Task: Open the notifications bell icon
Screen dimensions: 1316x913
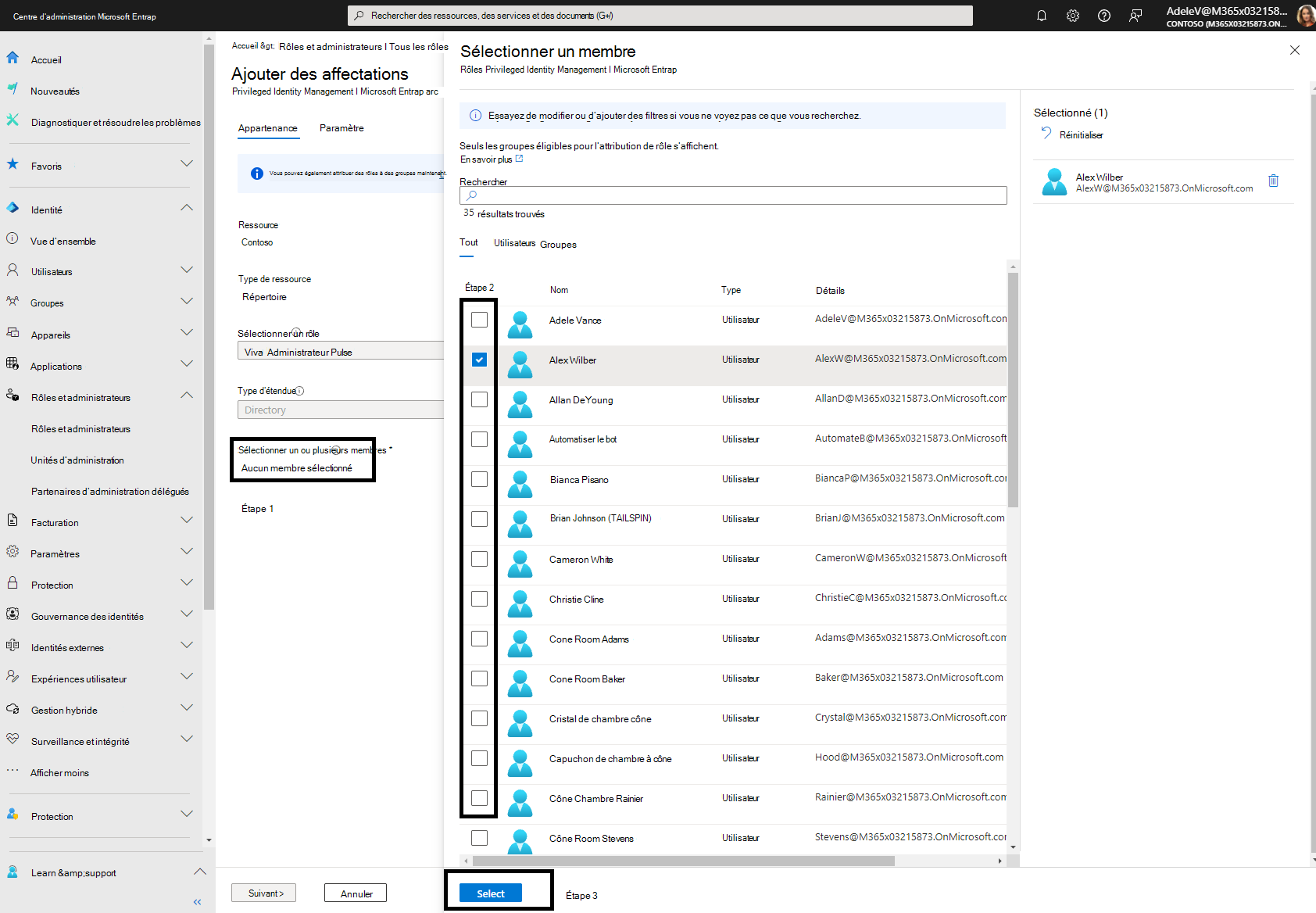Action: [1042, 16]
